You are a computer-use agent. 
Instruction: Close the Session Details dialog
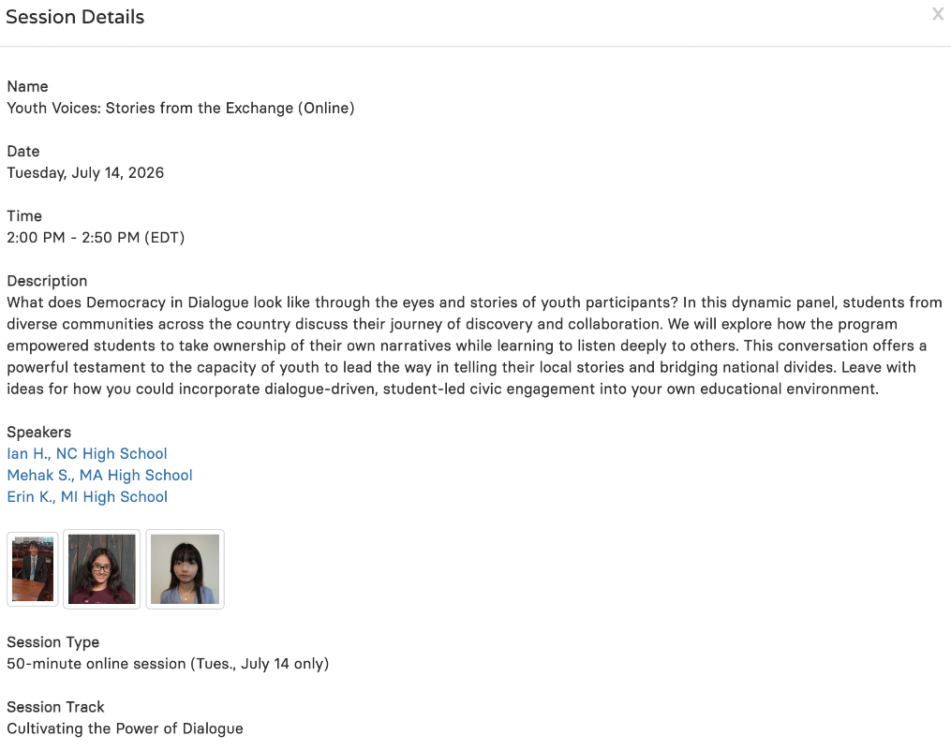[938, 14]
